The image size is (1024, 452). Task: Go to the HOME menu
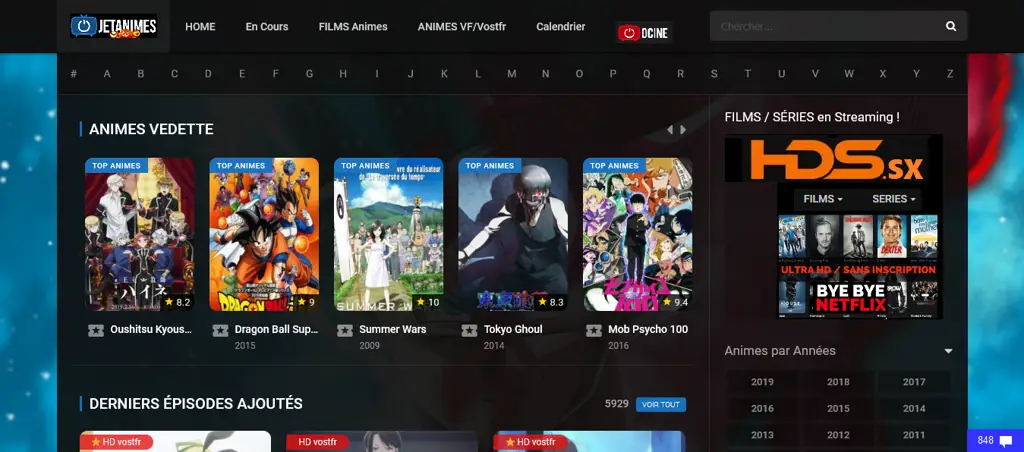tap(200, 27)
